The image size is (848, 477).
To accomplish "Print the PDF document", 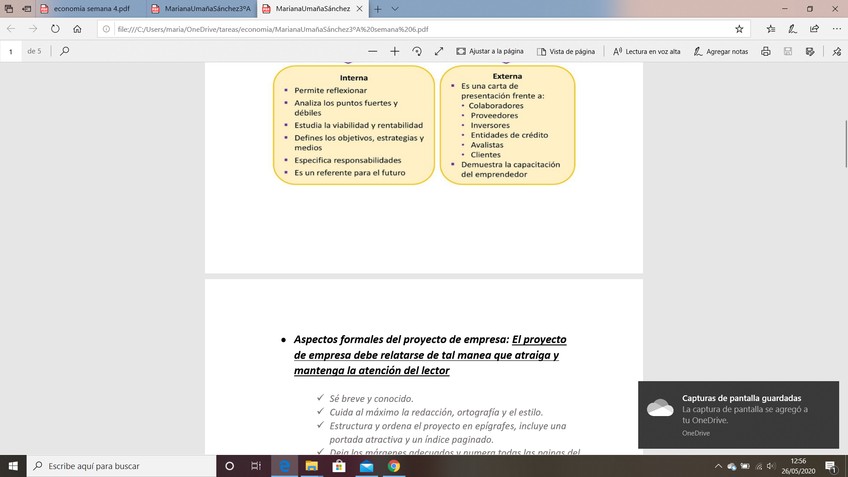I will click(x=765, y=51).
